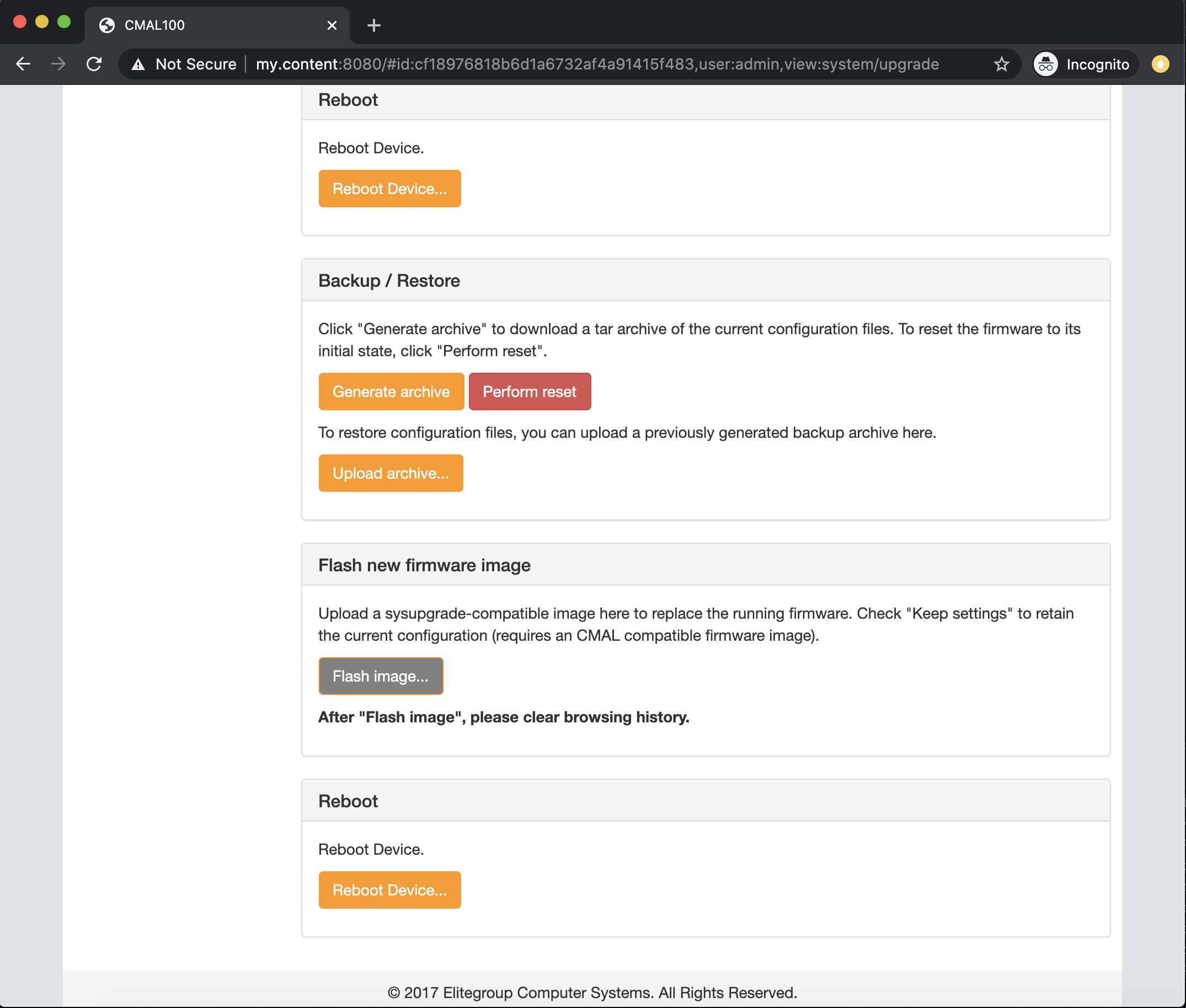Click the Backup / Restore panel heading
Screen dimensions: 1186x1008
point(389,281)
